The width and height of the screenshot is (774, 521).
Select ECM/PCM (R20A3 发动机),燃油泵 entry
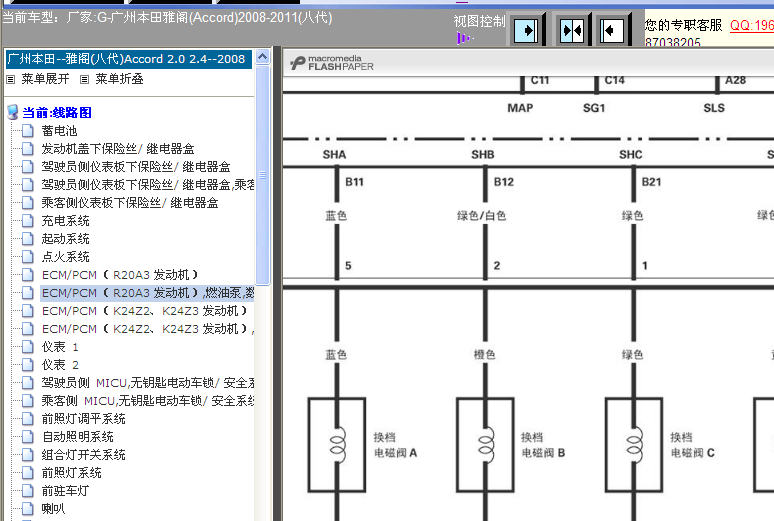point(147,293)
